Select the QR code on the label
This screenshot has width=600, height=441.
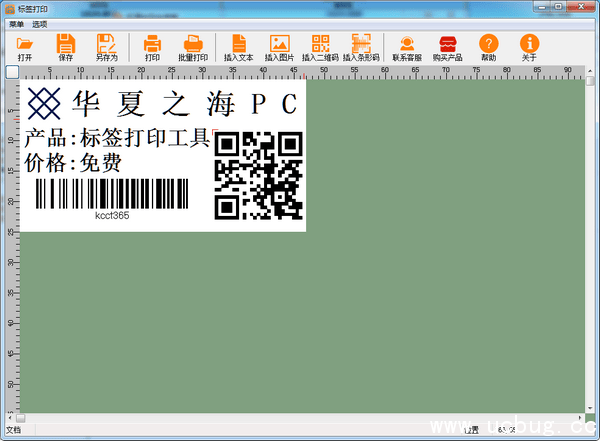258,175
